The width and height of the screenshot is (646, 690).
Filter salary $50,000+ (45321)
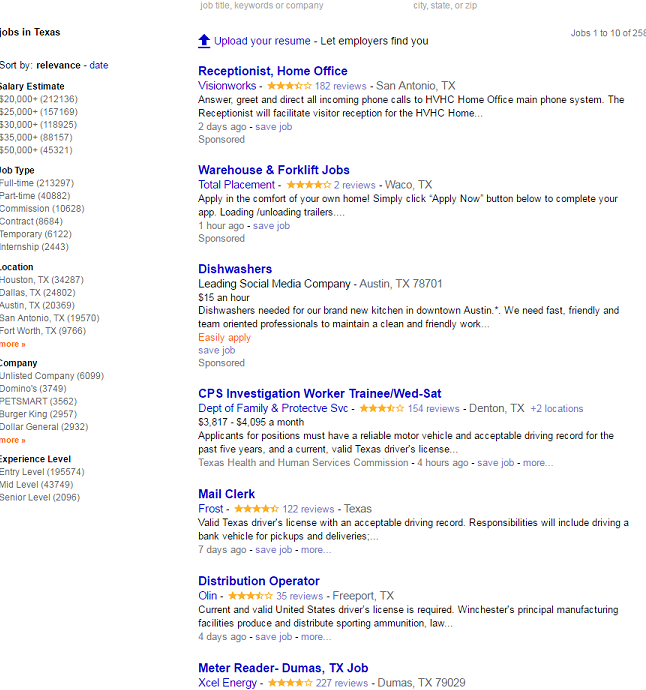click(36, 150)
